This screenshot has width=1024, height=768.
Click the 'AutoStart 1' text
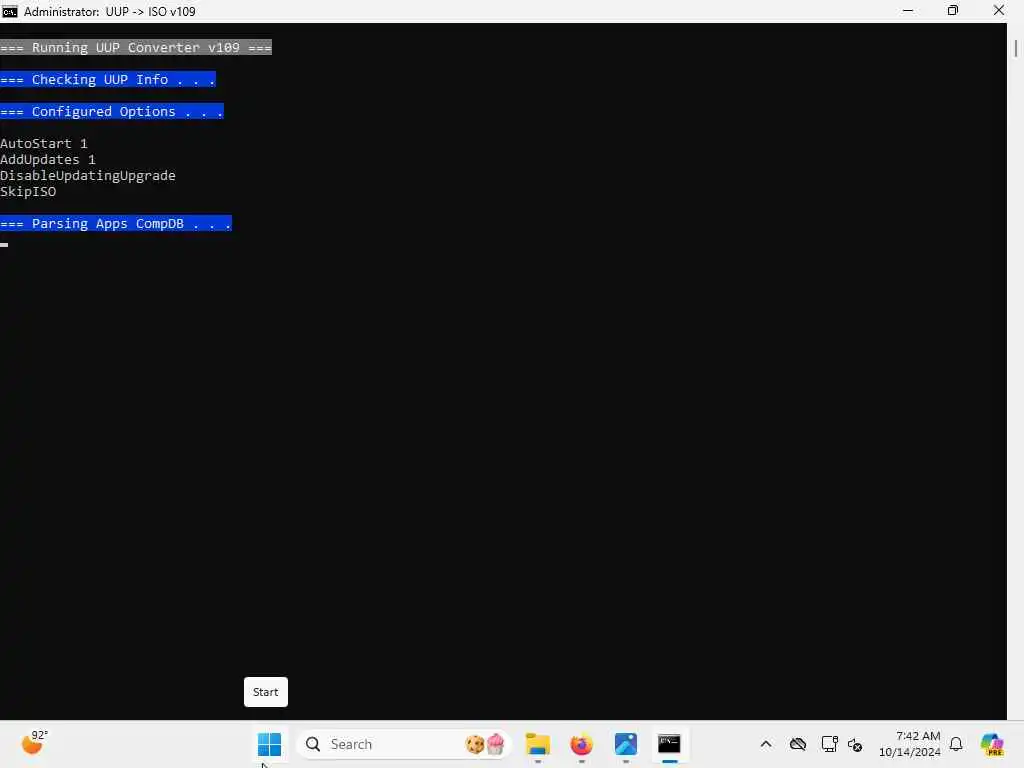pyautogui.click(x=44, y=143)
